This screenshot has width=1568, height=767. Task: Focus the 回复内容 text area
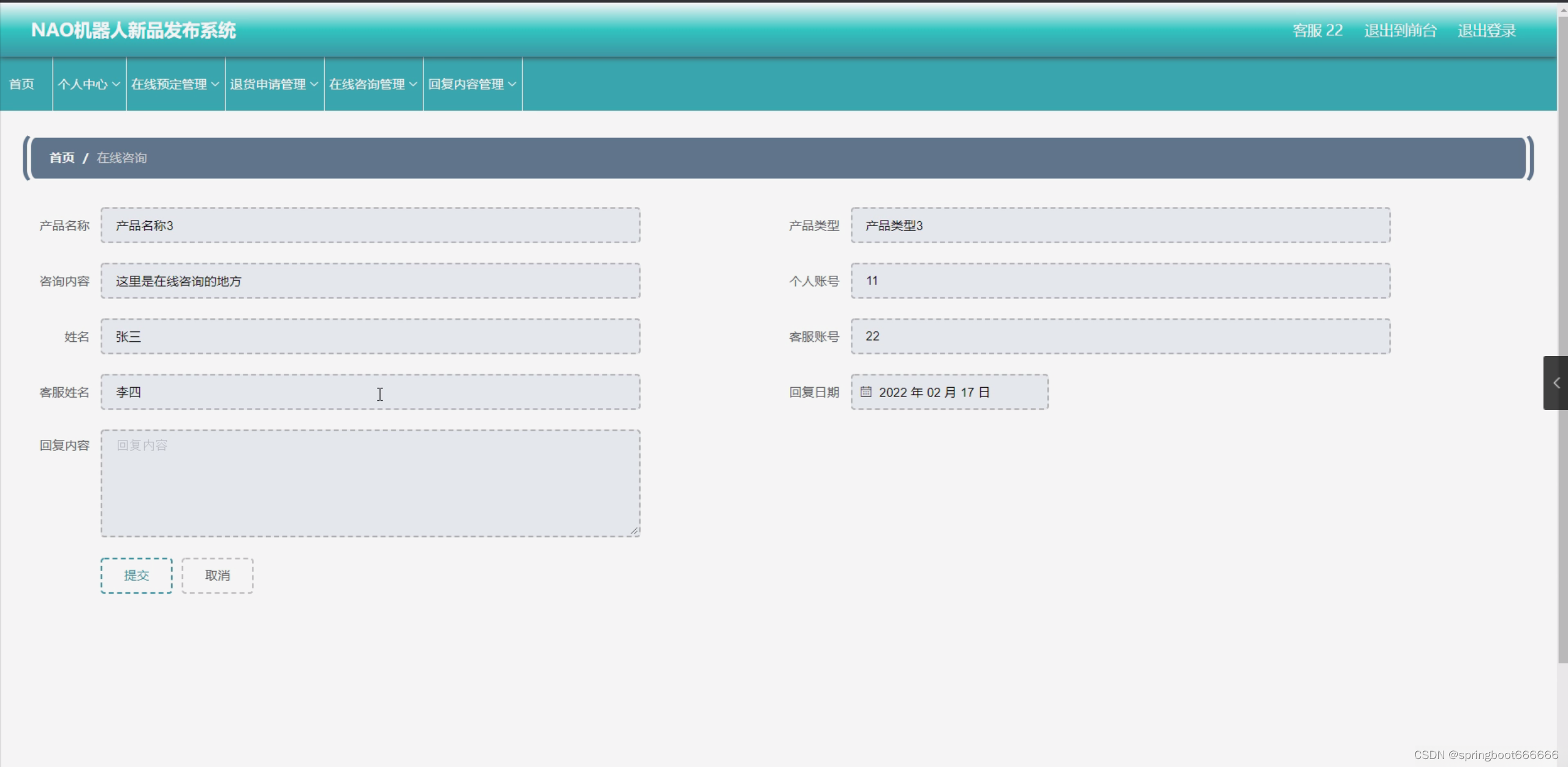click(x=370, y=483)
